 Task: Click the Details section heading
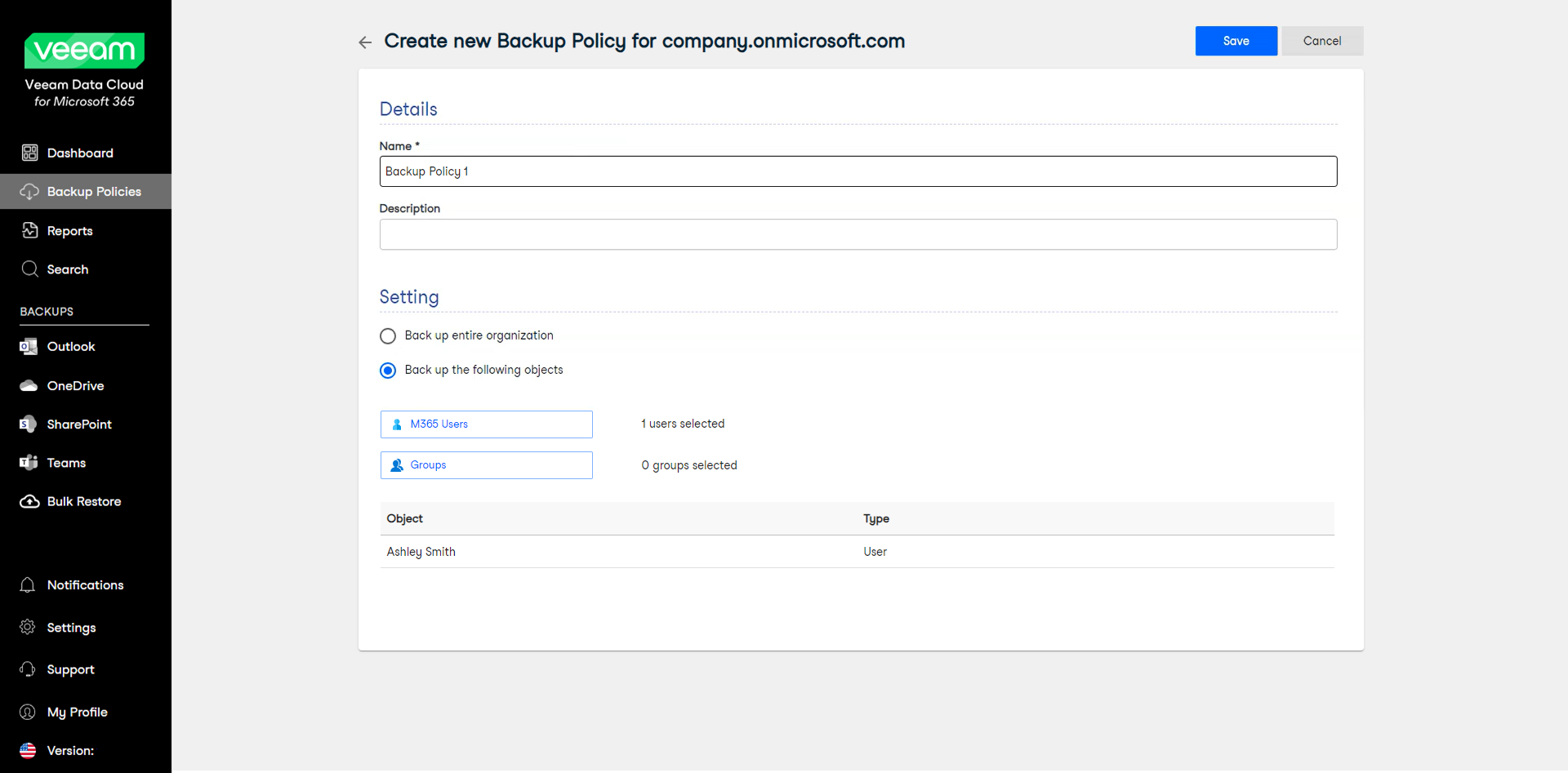408,109
